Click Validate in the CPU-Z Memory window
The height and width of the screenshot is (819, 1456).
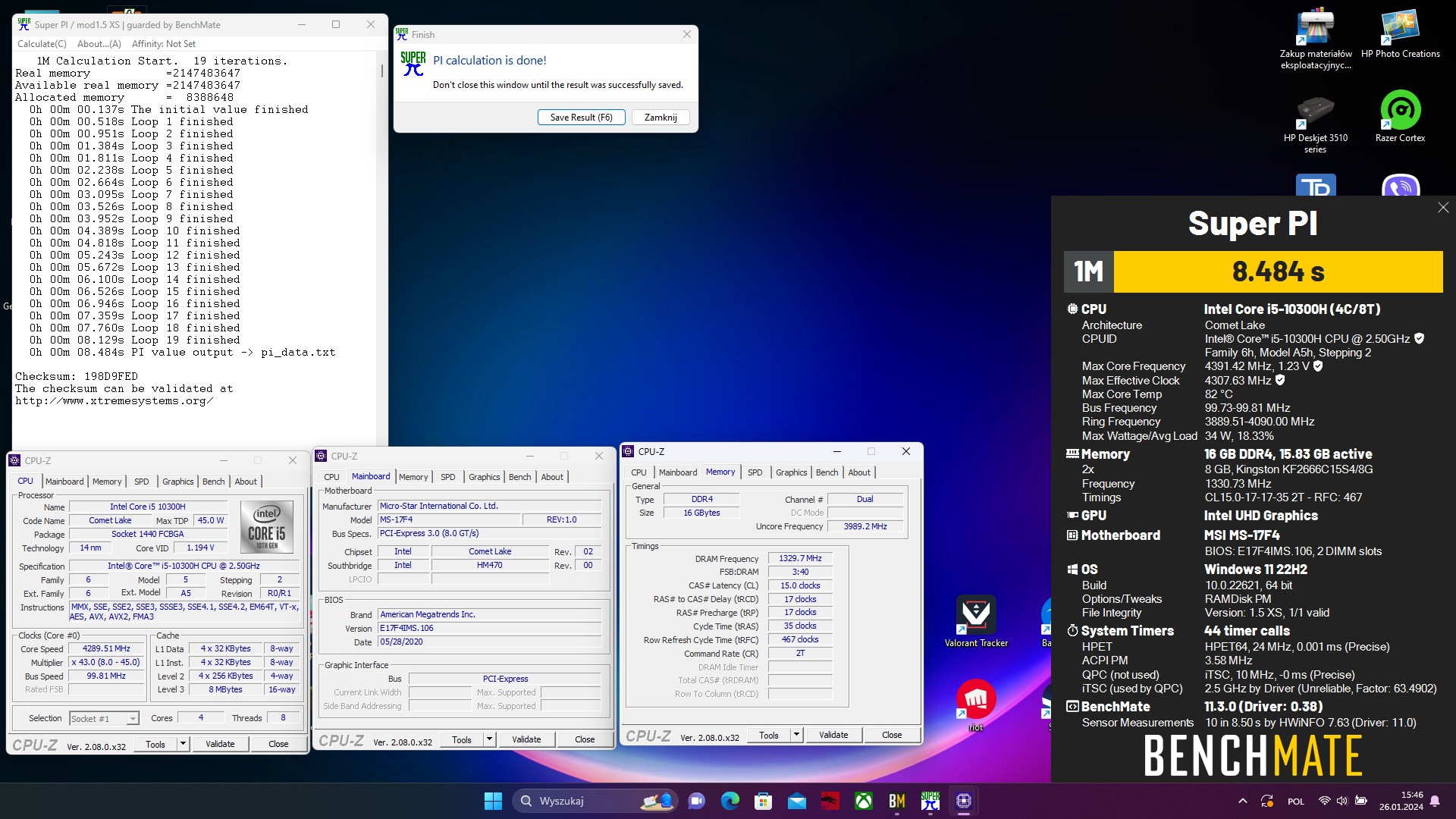tap(833, 735)
